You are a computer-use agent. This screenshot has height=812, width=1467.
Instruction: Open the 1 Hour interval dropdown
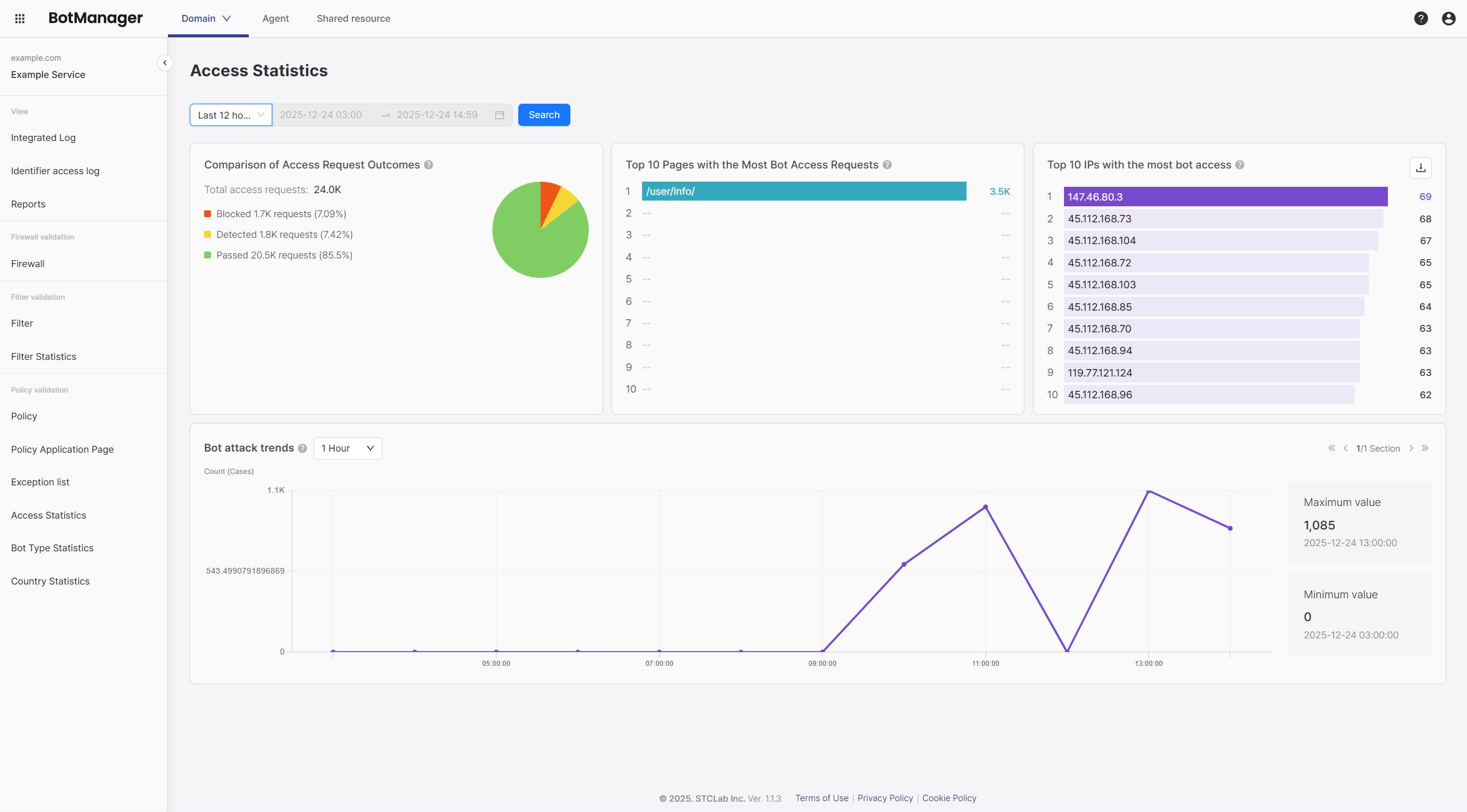[x=347, y=448]
